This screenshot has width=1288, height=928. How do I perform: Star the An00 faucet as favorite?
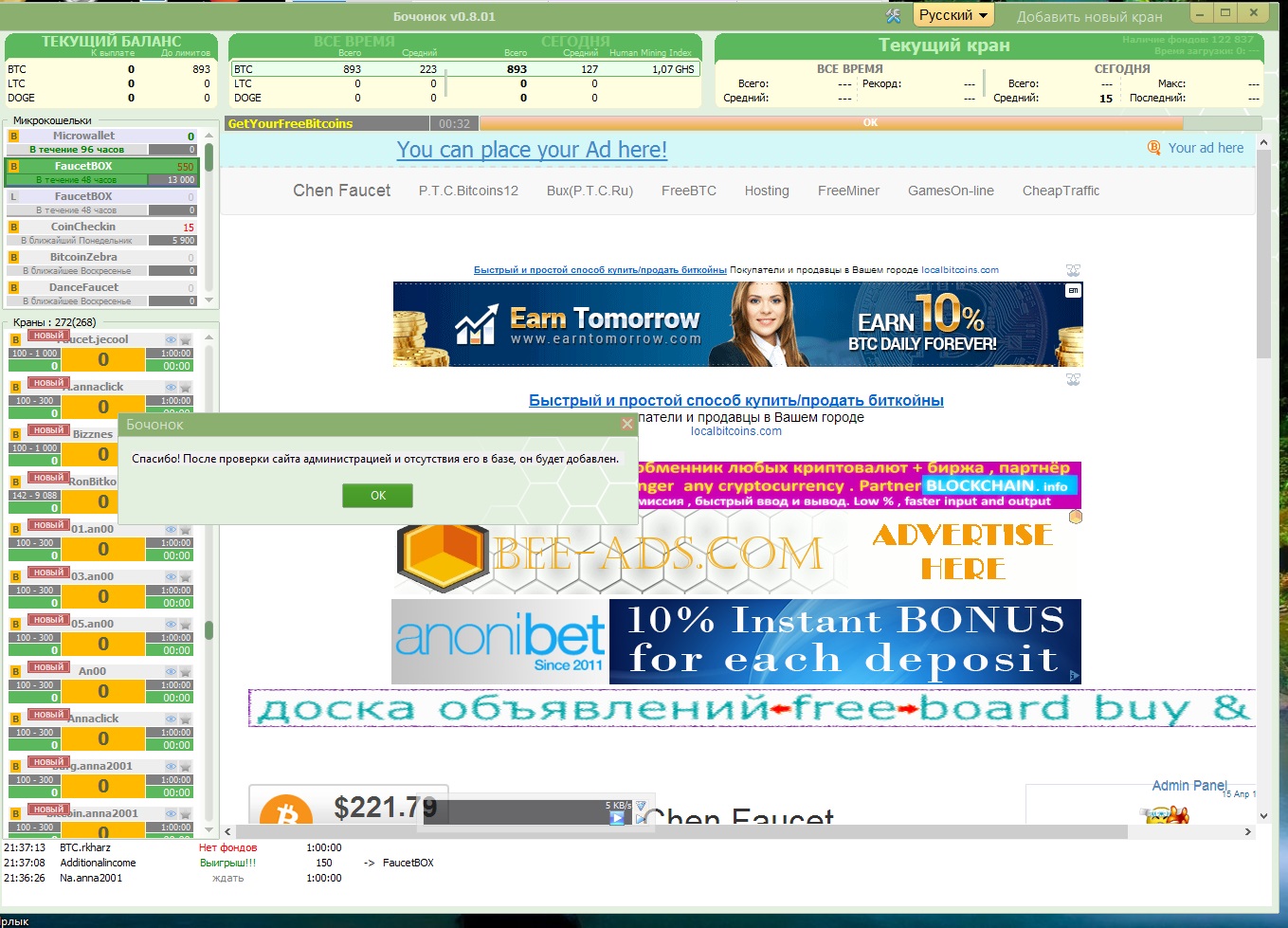(186, 671)
